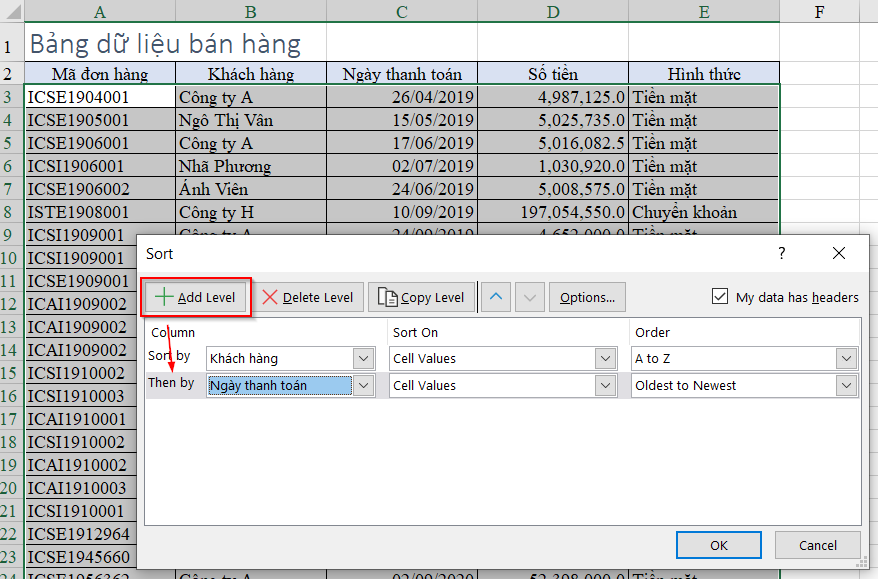Select amount cell 1,030,920.0
Viewport: 878px width, 579px height.
point(553,166)
